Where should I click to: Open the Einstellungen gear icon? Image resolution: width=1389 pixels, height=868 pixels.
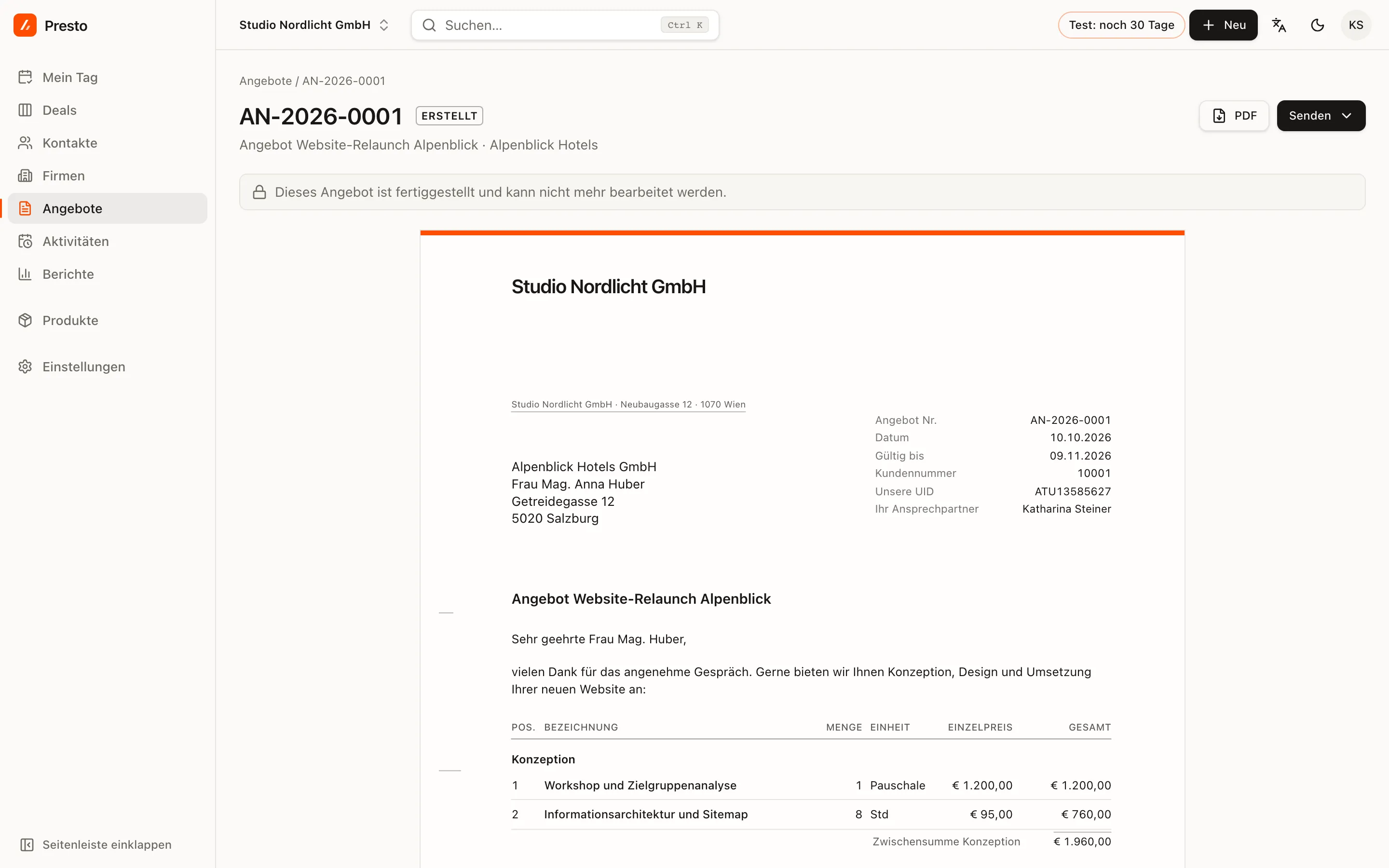tap(25, 367)
